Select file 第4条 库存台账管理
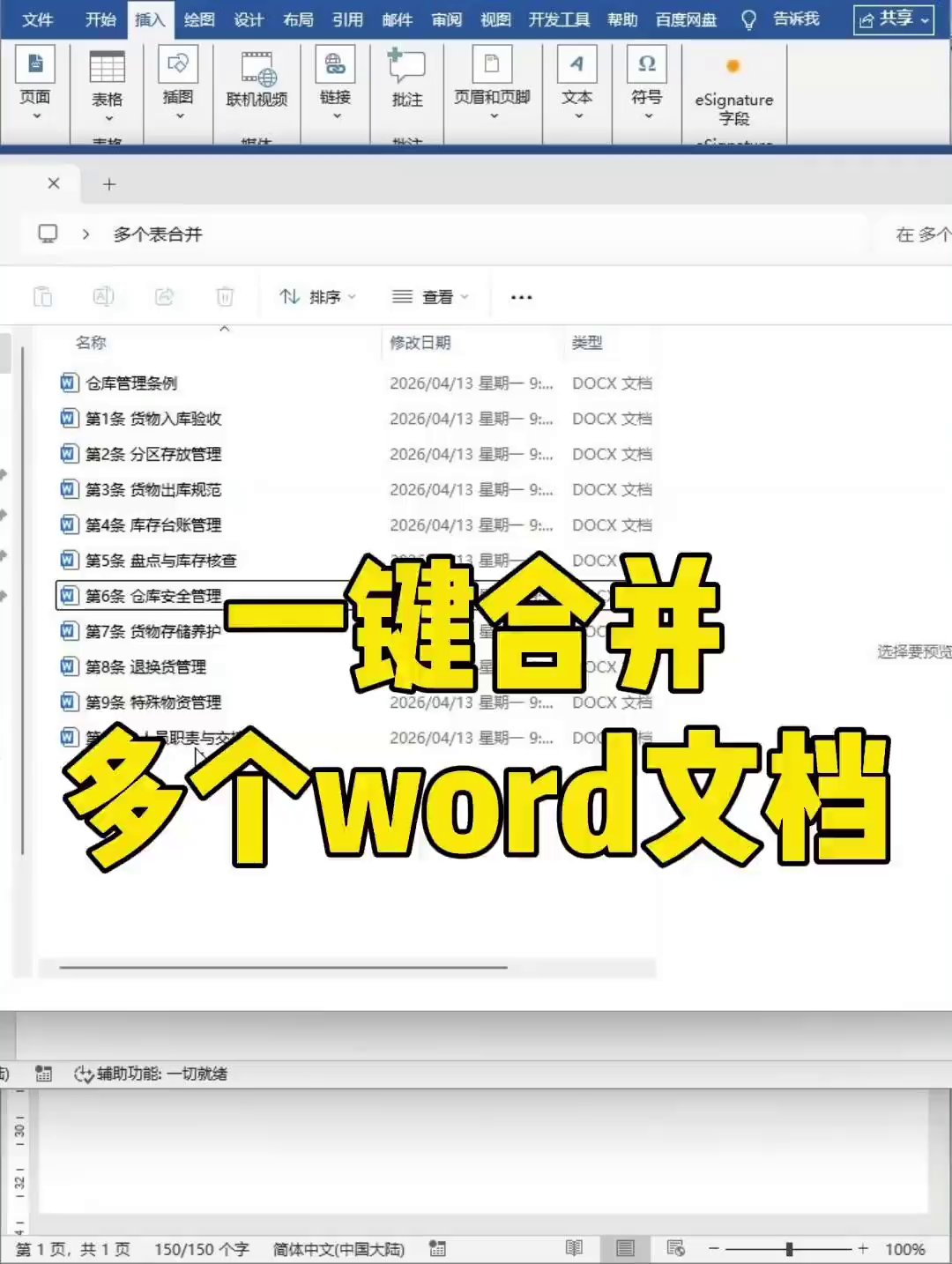 153,525
